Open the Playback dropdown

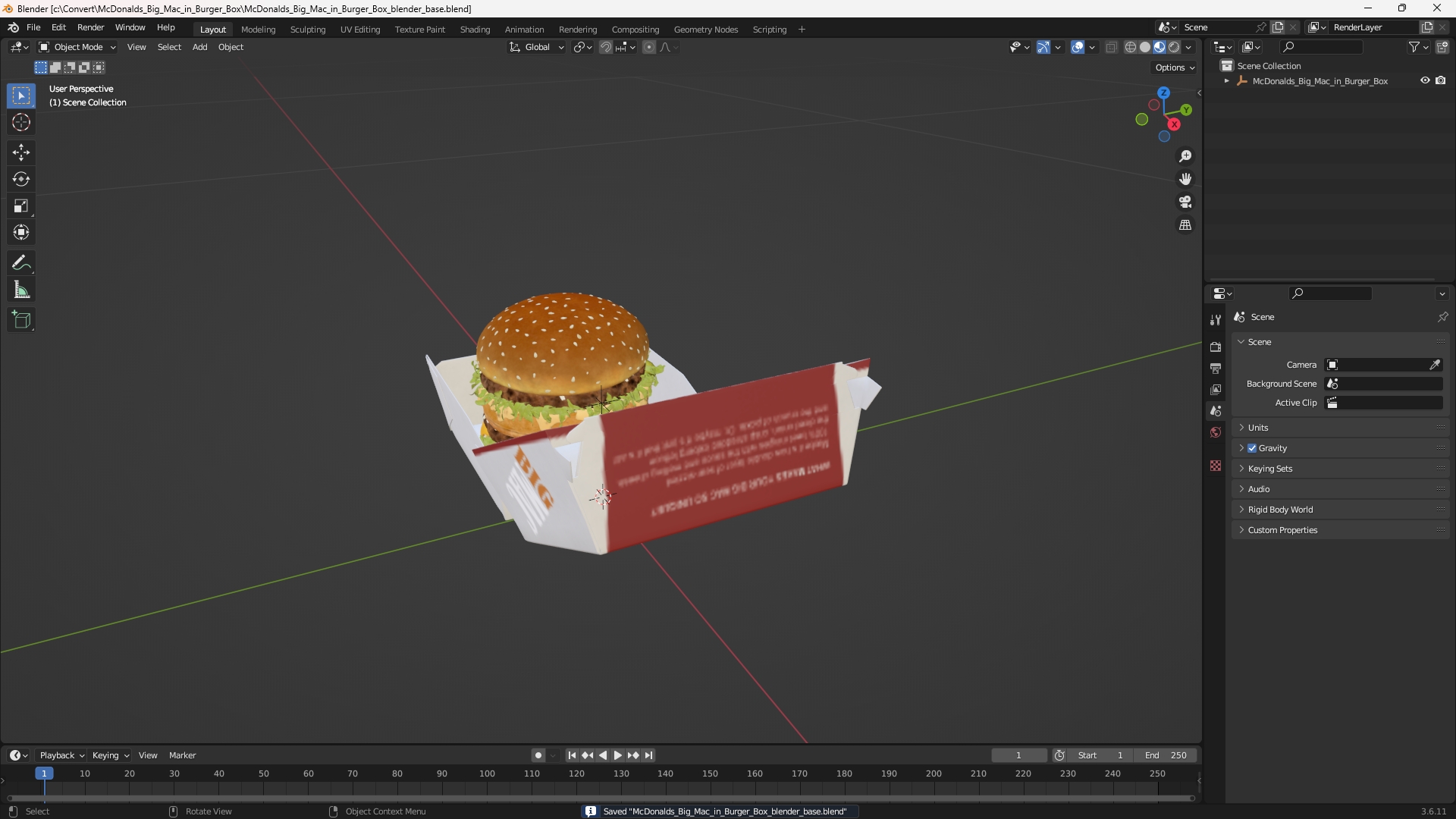tap(61, 755)
